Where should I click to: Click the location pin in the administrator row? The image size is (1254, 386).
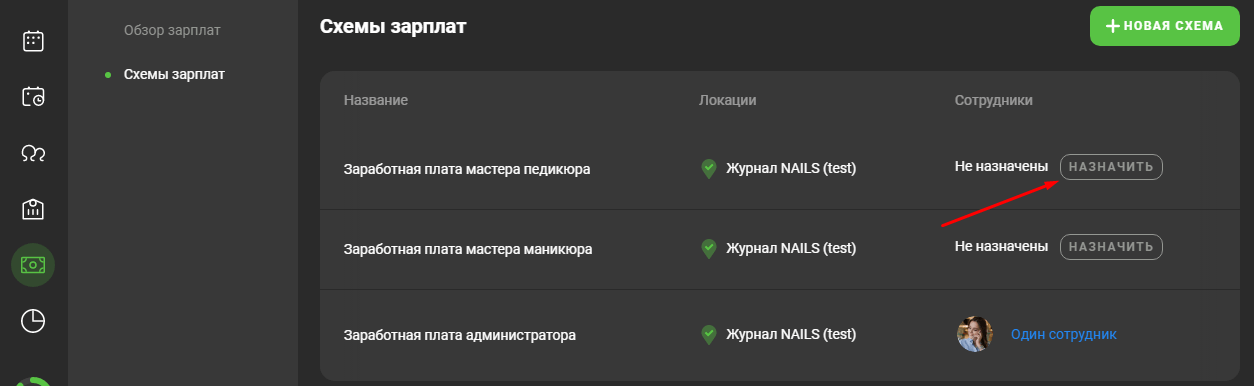point(709,335)
